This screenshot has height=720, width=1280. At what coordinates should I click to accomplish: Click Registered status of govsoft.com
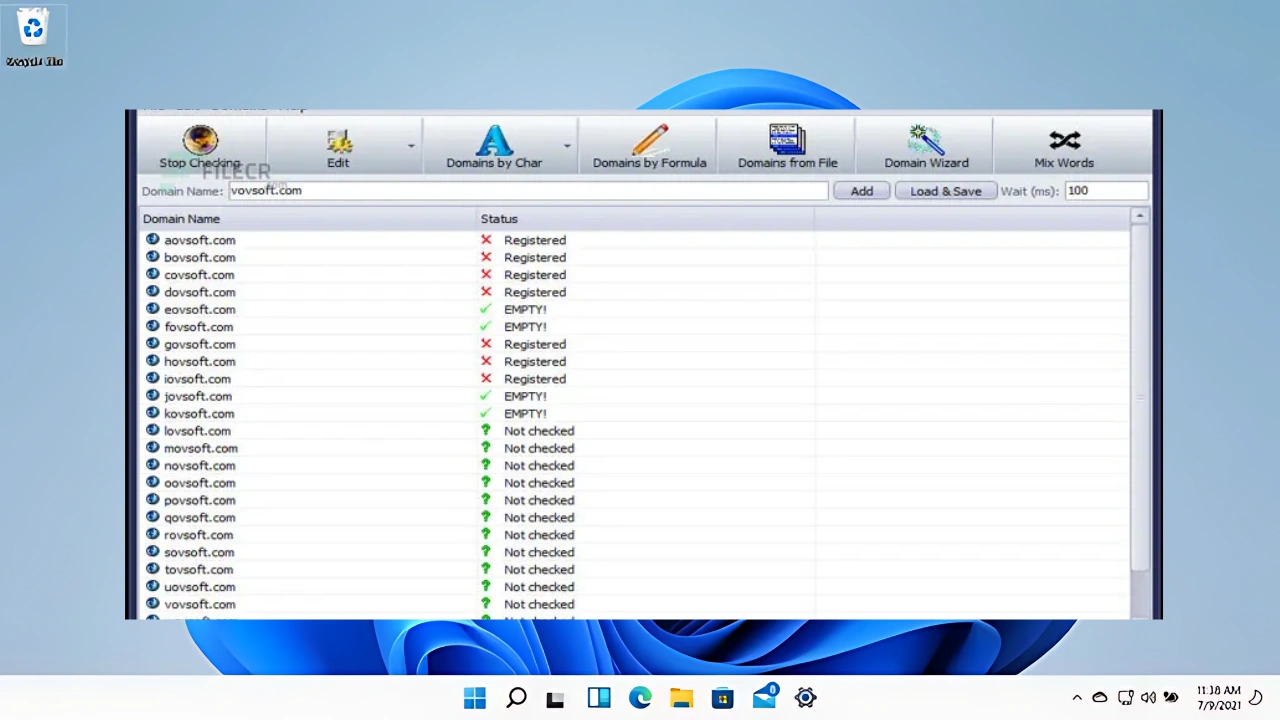coord(535,344)
